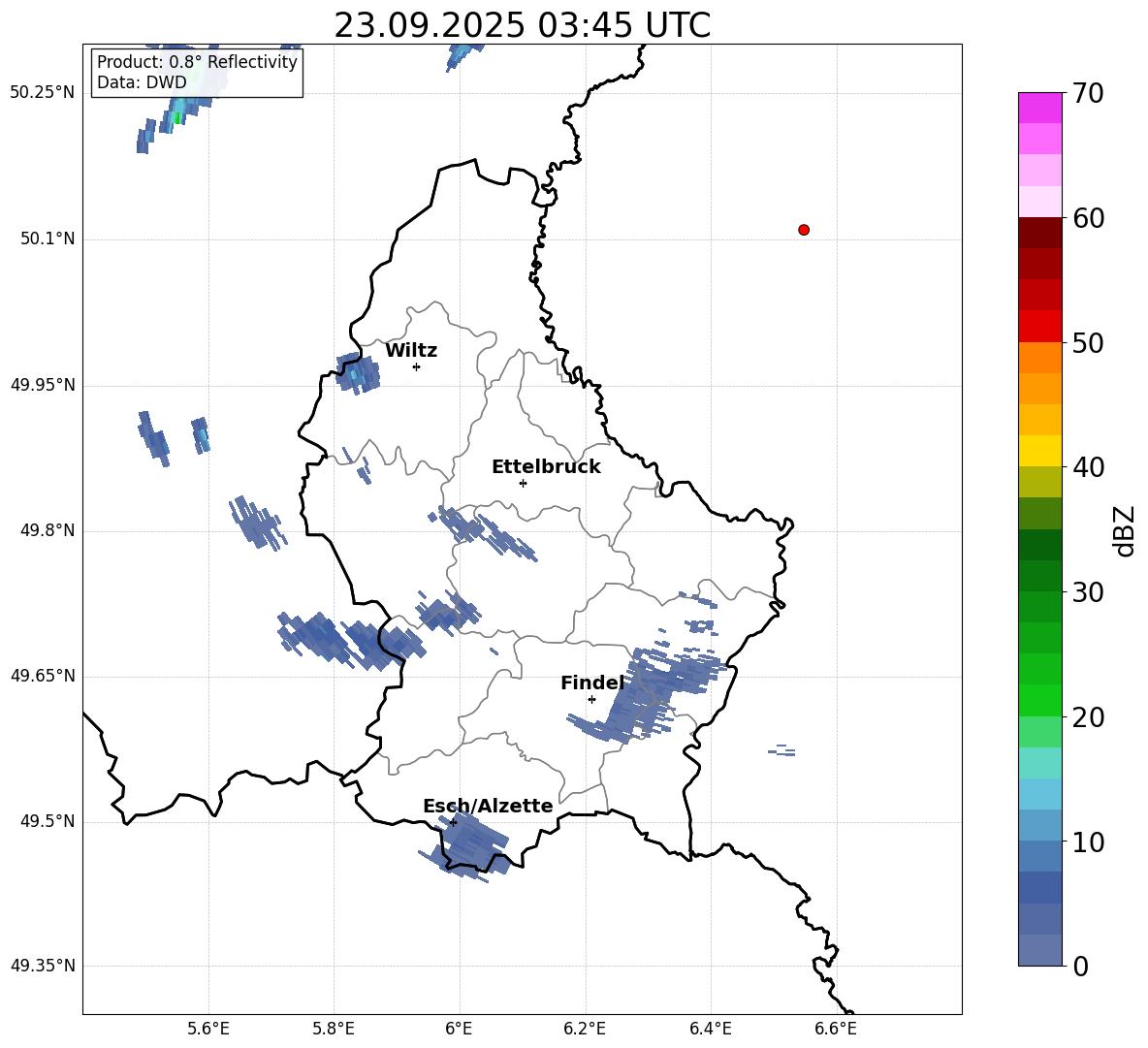Click the 49.35°N latitude label
Screen dimensions: 1148x1048
[x=43, y=966]
